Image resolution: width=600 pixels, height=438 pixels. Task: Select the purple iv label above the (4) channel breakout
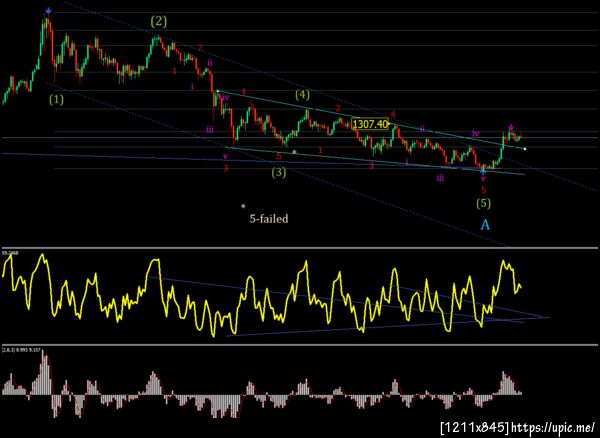click(x=475, y=133)
